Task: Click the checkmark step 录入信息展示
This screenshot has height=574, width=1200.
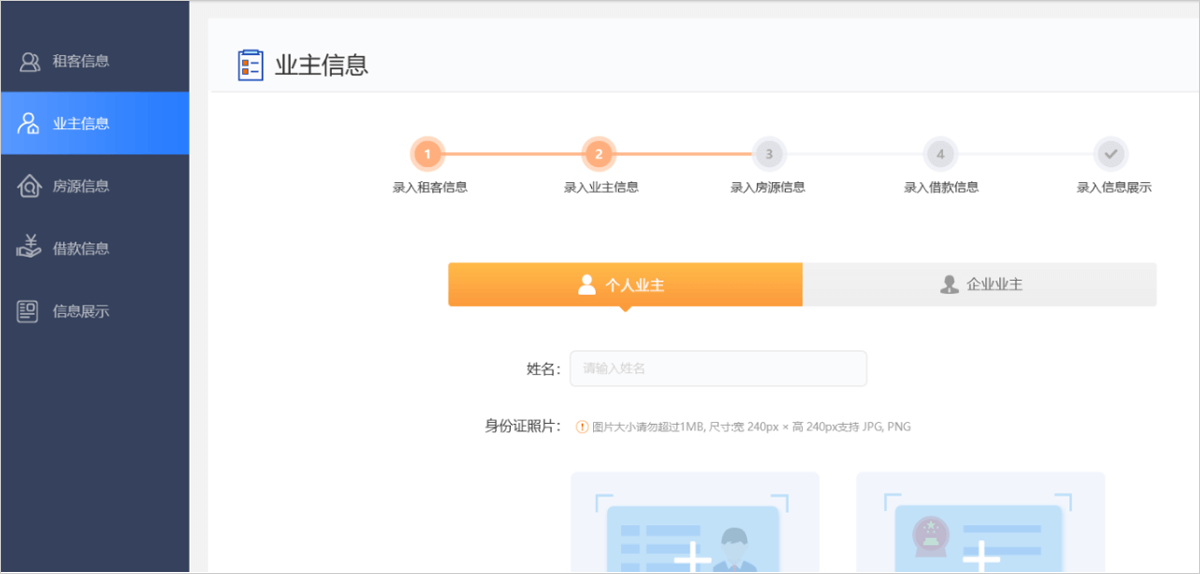Action: [x=1111, y=154]
